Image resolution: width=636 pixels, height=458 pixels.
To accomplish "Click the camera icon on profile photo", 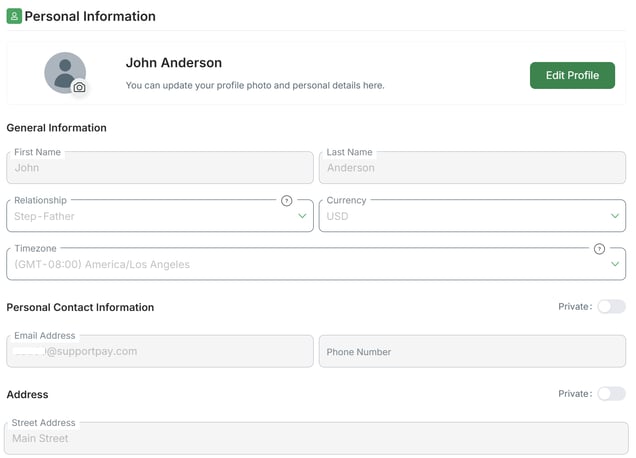I will tap(79, 88).
